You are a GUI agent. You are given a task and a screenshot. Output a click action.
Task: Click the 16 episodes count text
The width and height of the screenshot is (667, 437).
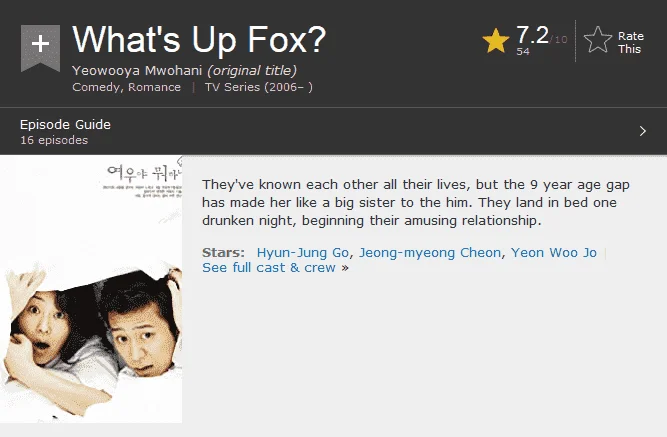(54, 140)
